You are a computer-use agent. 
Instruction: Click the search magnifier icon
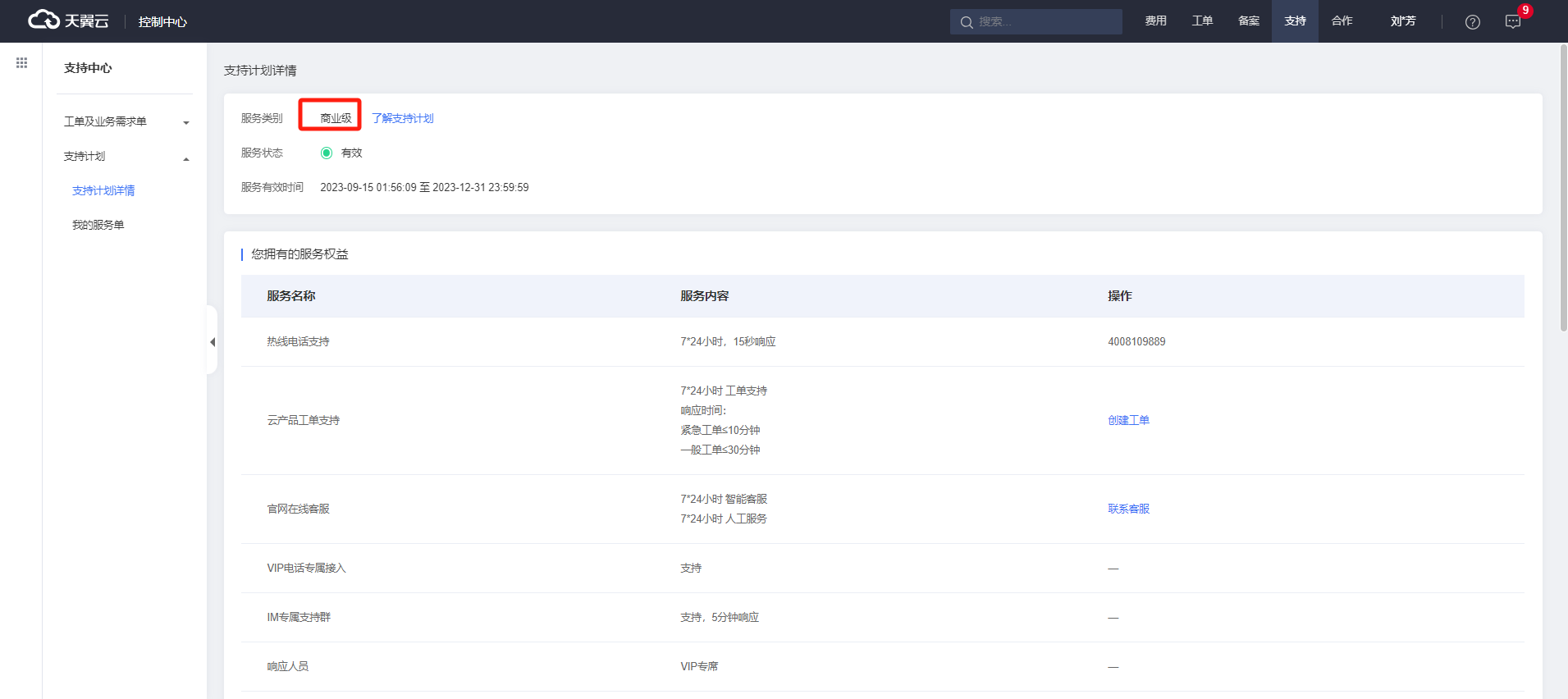click(x=967, y=22)
